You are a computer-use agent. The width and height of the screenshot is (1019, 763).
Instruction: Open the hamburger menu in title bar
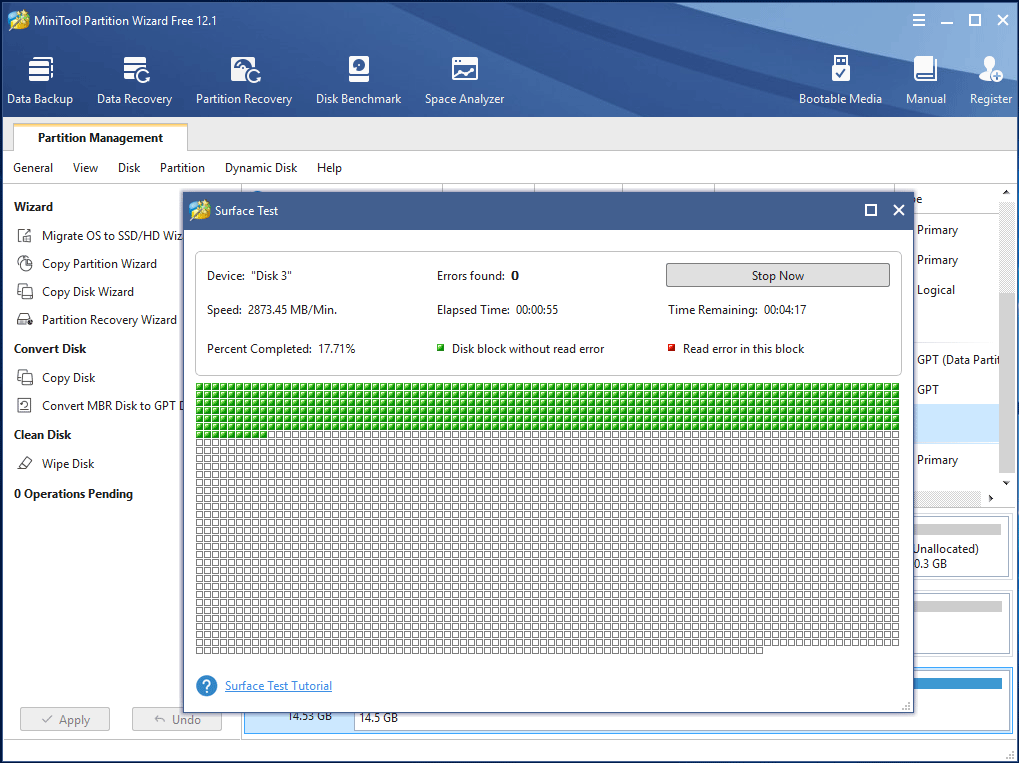tap(919, 20)
